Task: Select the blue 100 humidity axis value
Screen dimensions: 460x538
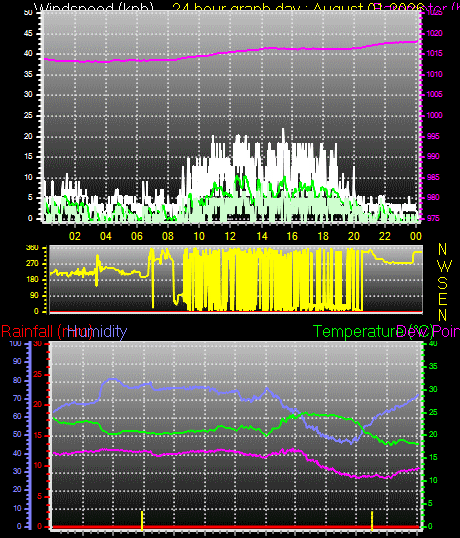Action: point(15,343)
